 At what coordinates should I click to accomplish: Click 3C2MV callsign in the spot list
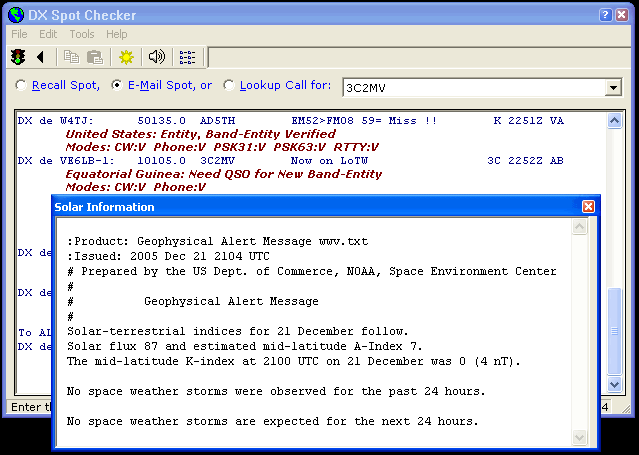click(218, 161)
